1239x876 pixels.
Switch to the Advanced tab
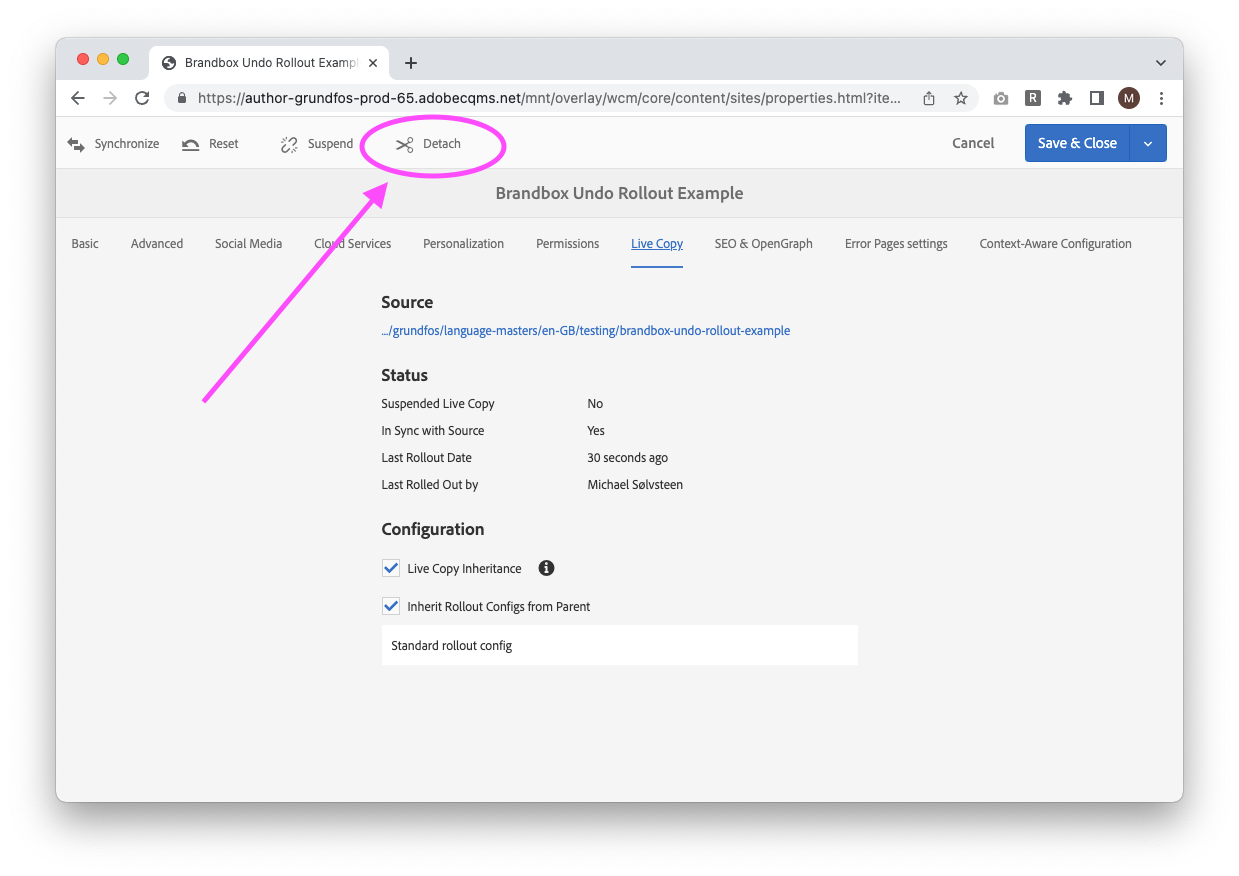tap(157, 243)
